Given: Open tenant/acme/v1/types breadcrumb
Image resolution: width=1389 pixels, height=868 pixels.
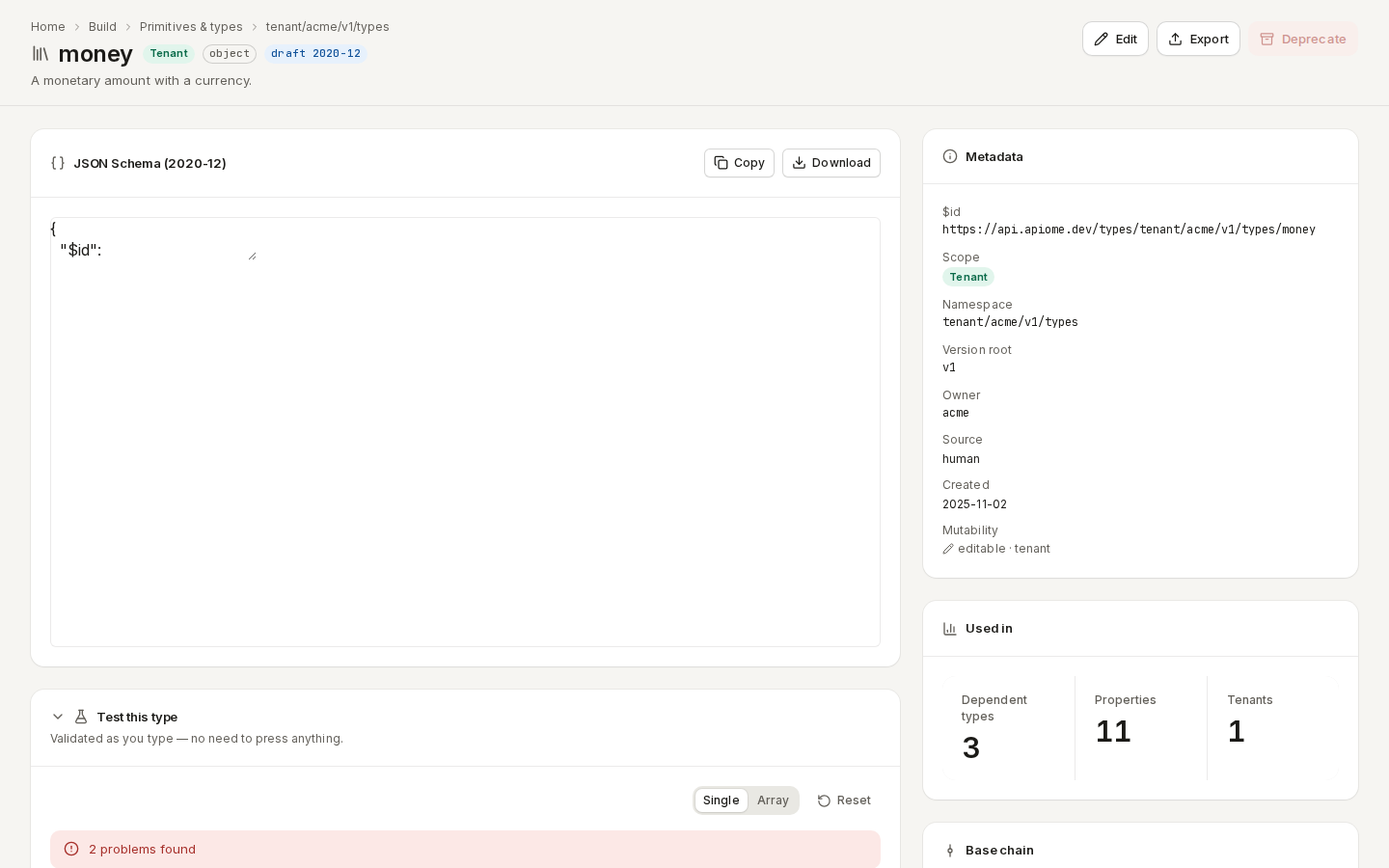Looking at the screenshot, I should tap(328, 27).
